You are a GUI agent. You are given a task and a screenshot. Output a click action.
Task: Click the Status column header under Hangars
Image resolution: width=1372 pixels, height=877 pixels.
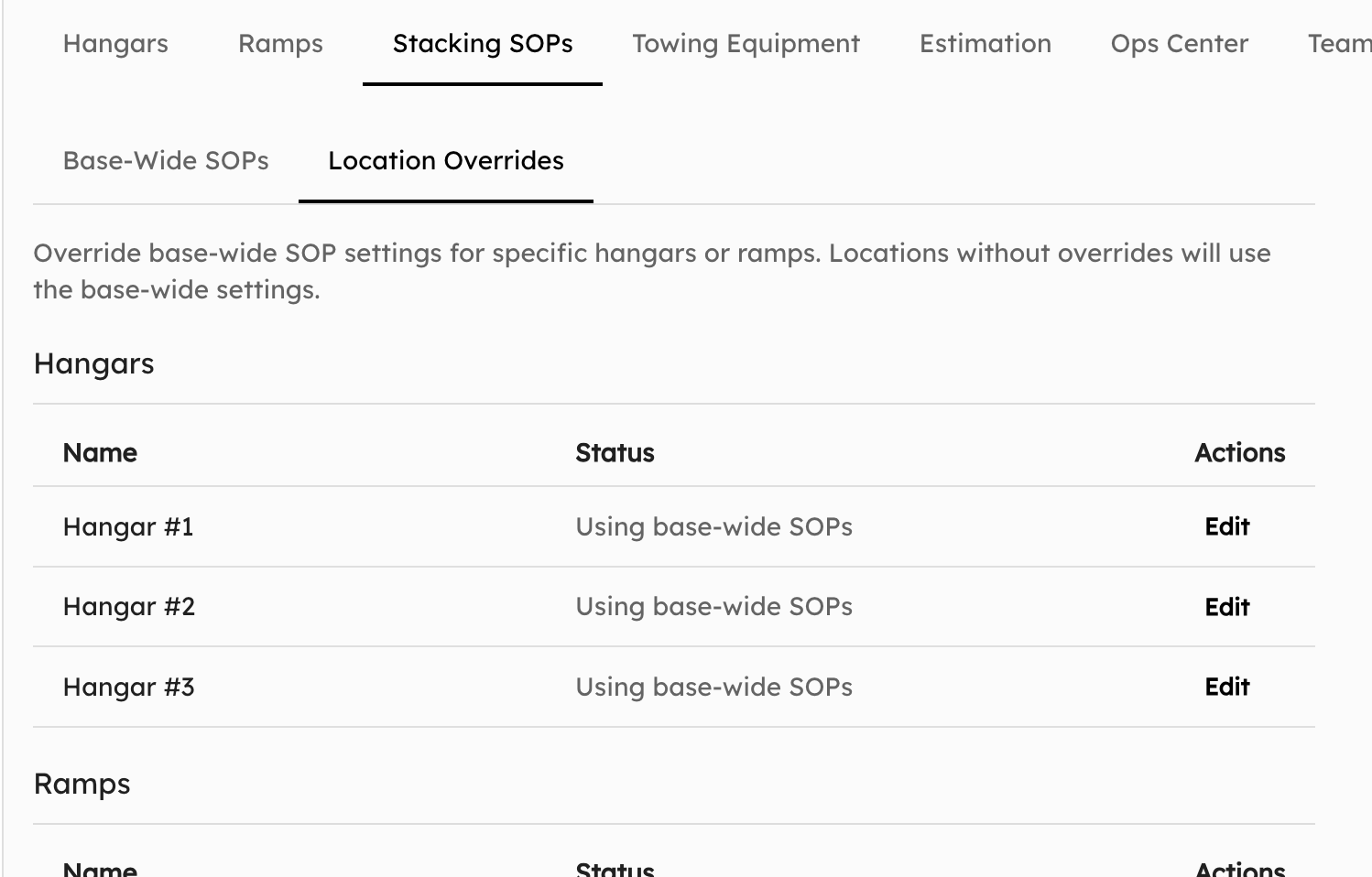[x=615, y=452]
